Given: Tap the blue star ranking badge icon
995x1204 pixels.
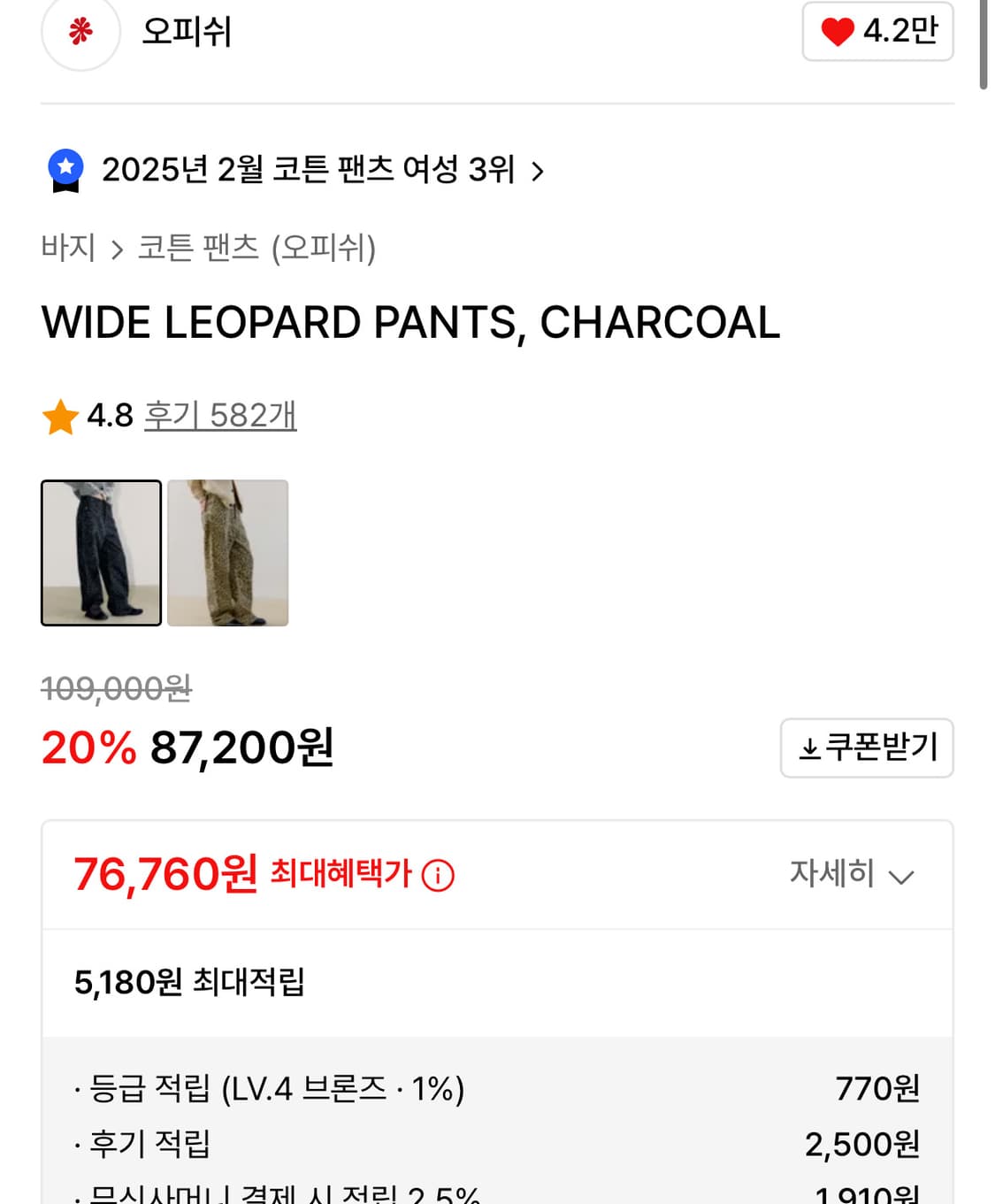Looking at the screenshot, I should (x=65, y=170).
